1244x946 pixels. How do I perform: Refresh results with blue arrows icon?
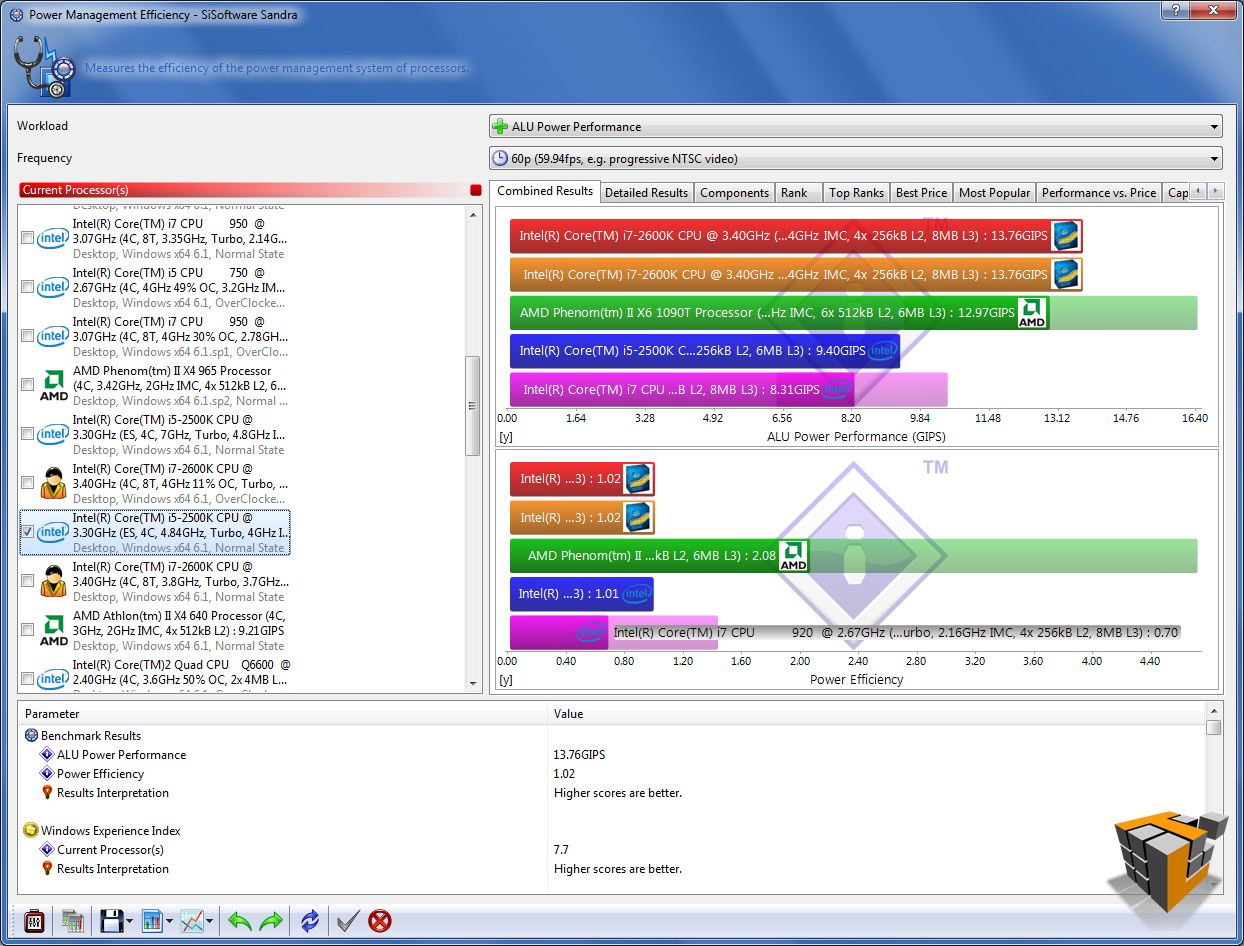pyautogui.click(x=310, y=921)
